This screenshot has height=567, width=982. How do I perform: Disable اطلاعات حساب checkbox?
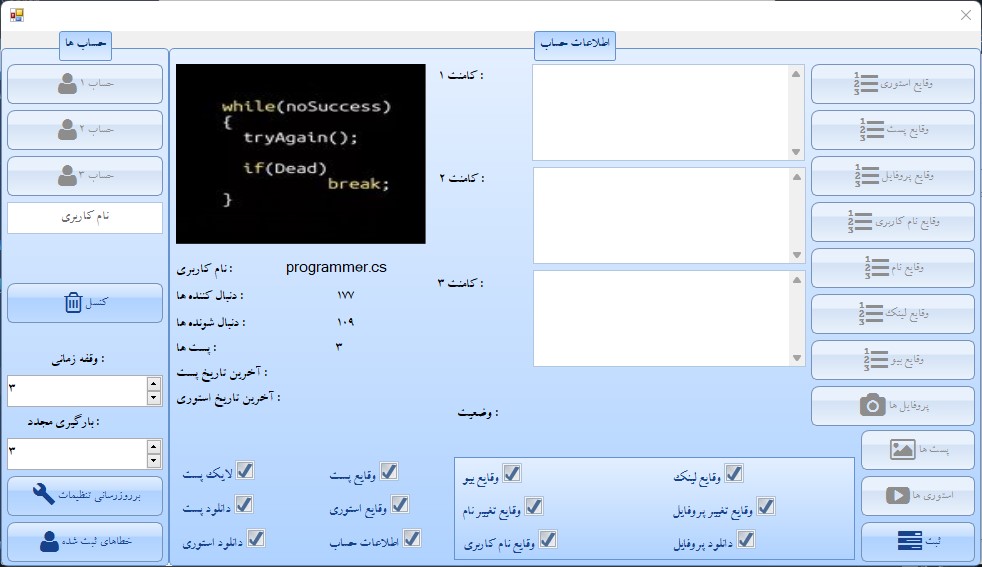[x=411, y=538]
